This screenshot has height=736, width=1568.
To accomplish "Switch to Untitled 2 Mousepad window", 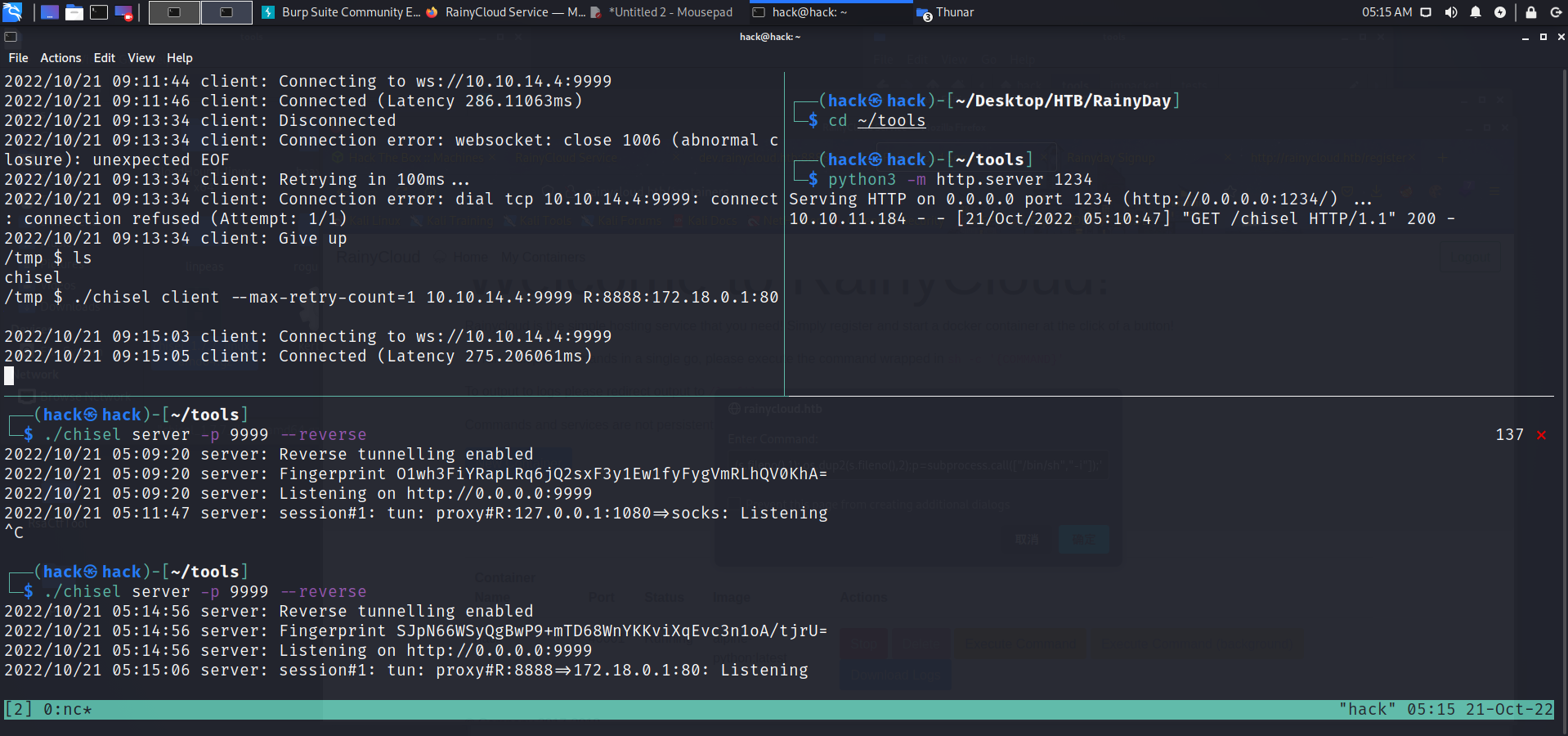I will (661, 12).
